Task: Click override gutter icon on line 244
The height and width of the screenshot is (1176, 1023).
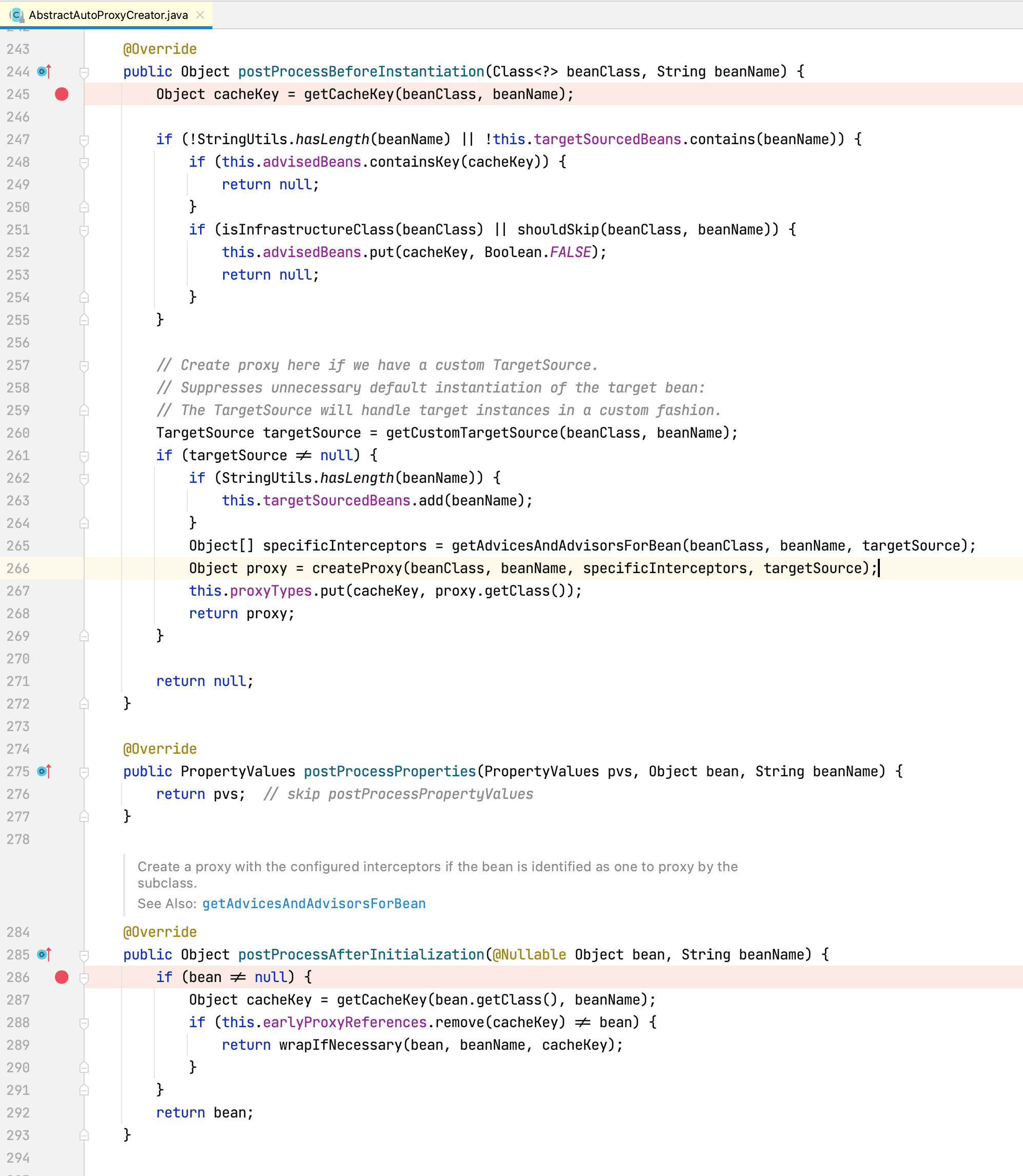Action: click(44, 71)
